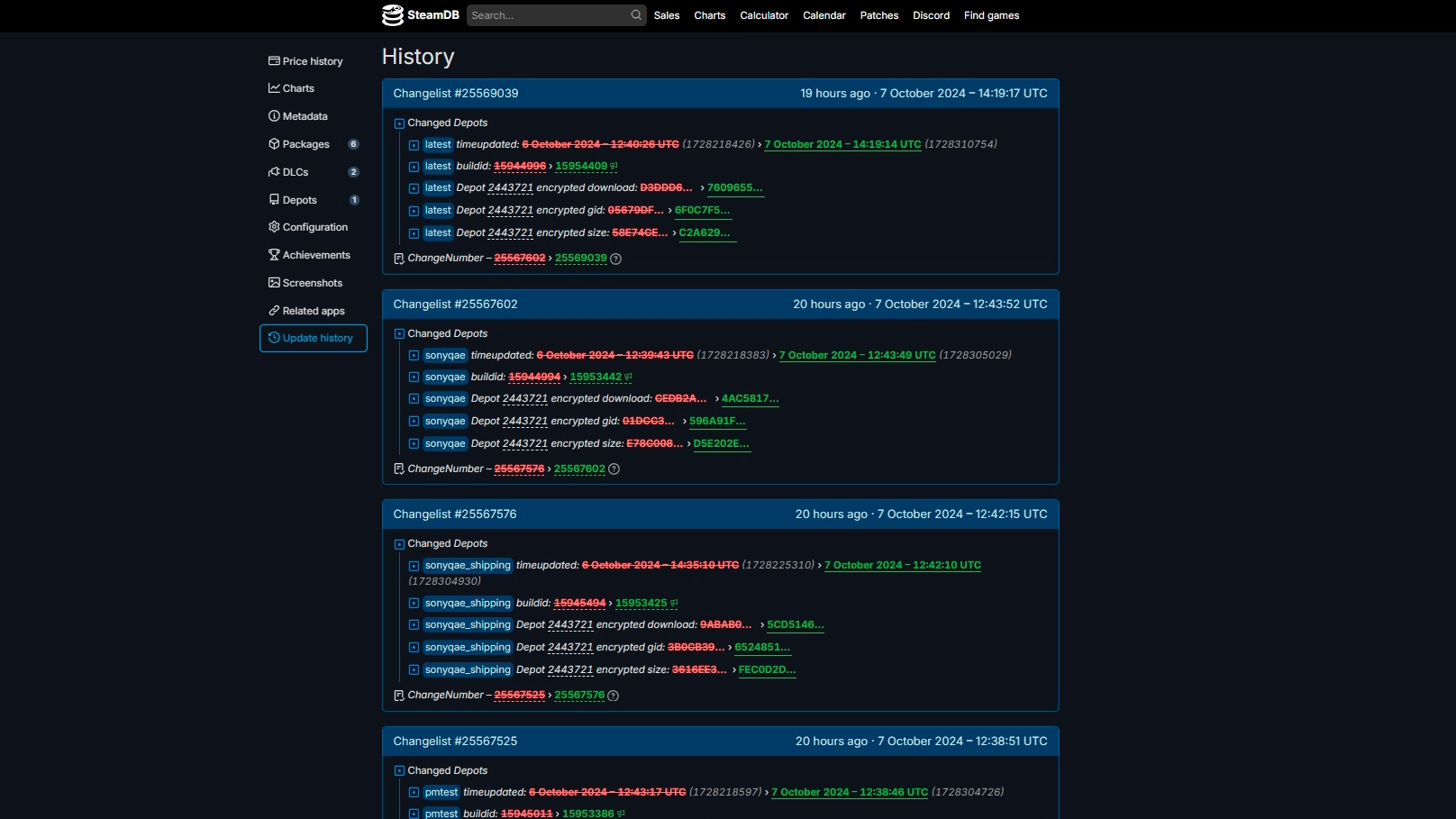Toggle the sonyqae buildid row box
This screenshot has height=819, width=1456.
[x=414, y=378]
